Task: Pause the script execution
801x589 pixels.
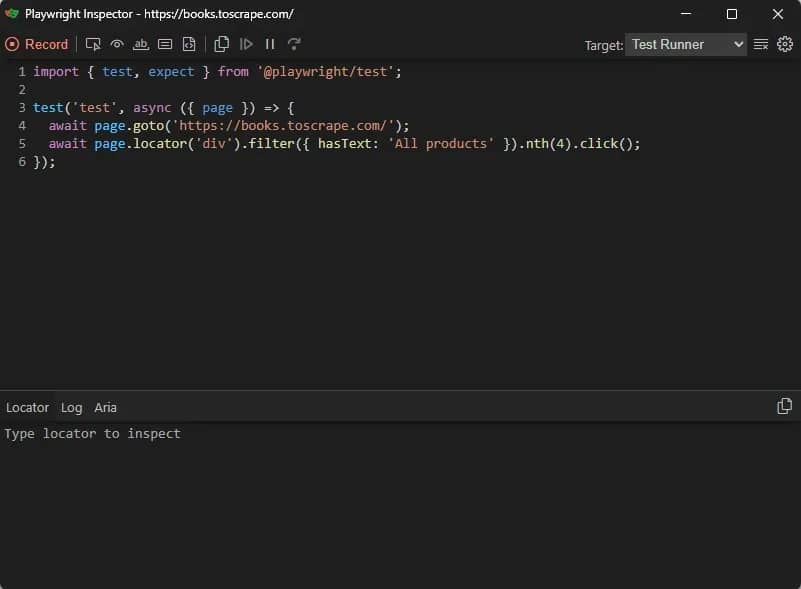Action: tap(270, 44)
